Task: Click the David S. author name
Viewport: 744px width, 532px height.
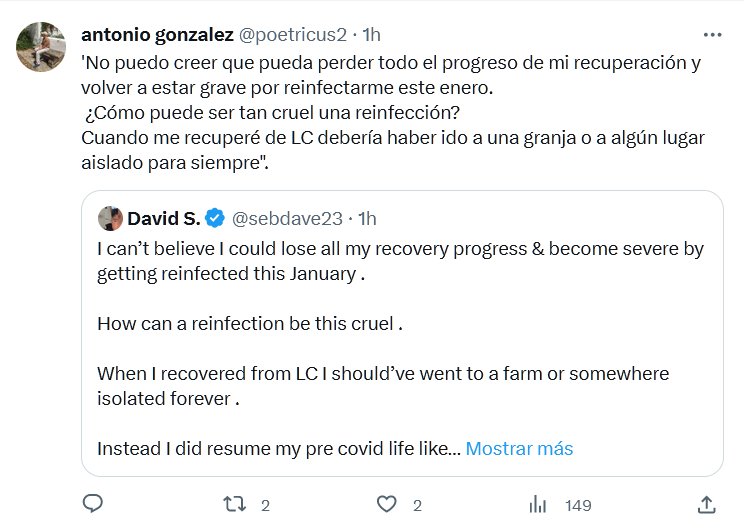Action: pyautogui.click(x=163, y=218)
